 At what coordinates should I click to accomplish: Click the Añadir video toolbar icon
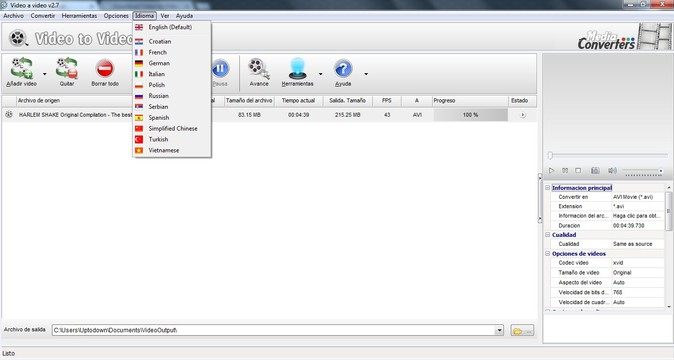pos(22,68)
